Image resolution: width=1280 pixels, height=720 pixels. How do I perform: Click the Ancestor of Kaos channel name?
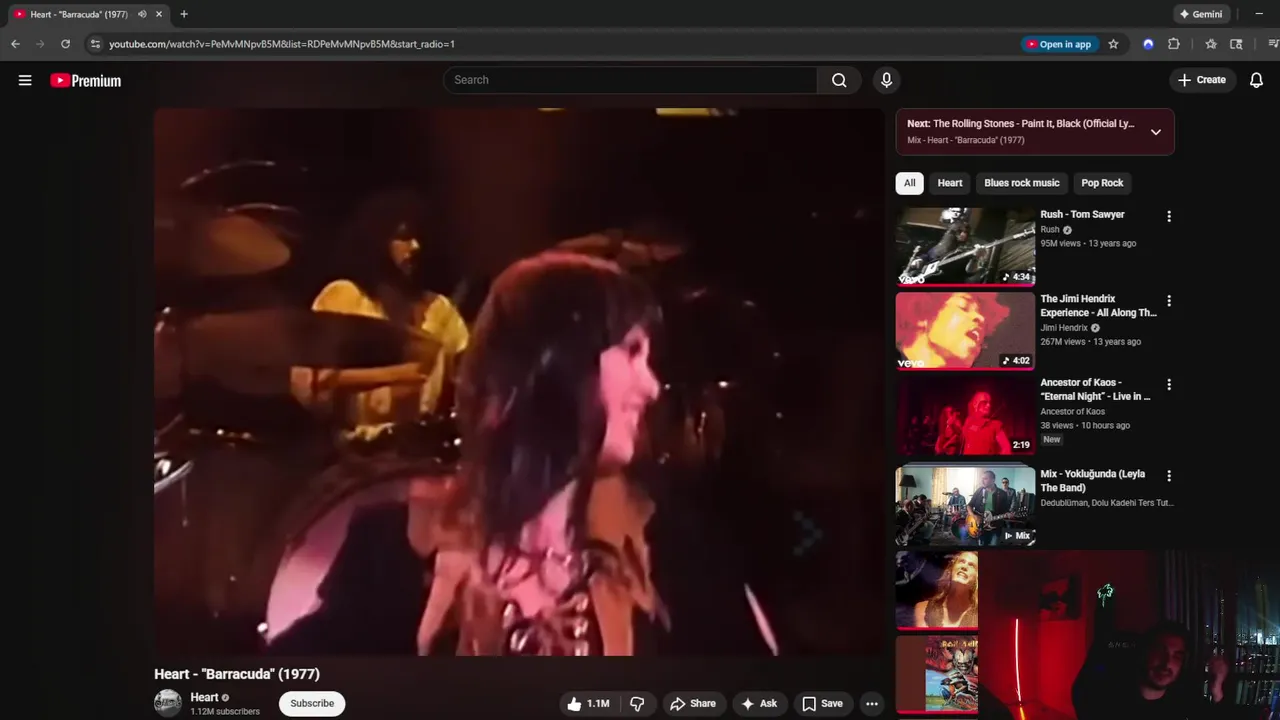[1072, 412]
